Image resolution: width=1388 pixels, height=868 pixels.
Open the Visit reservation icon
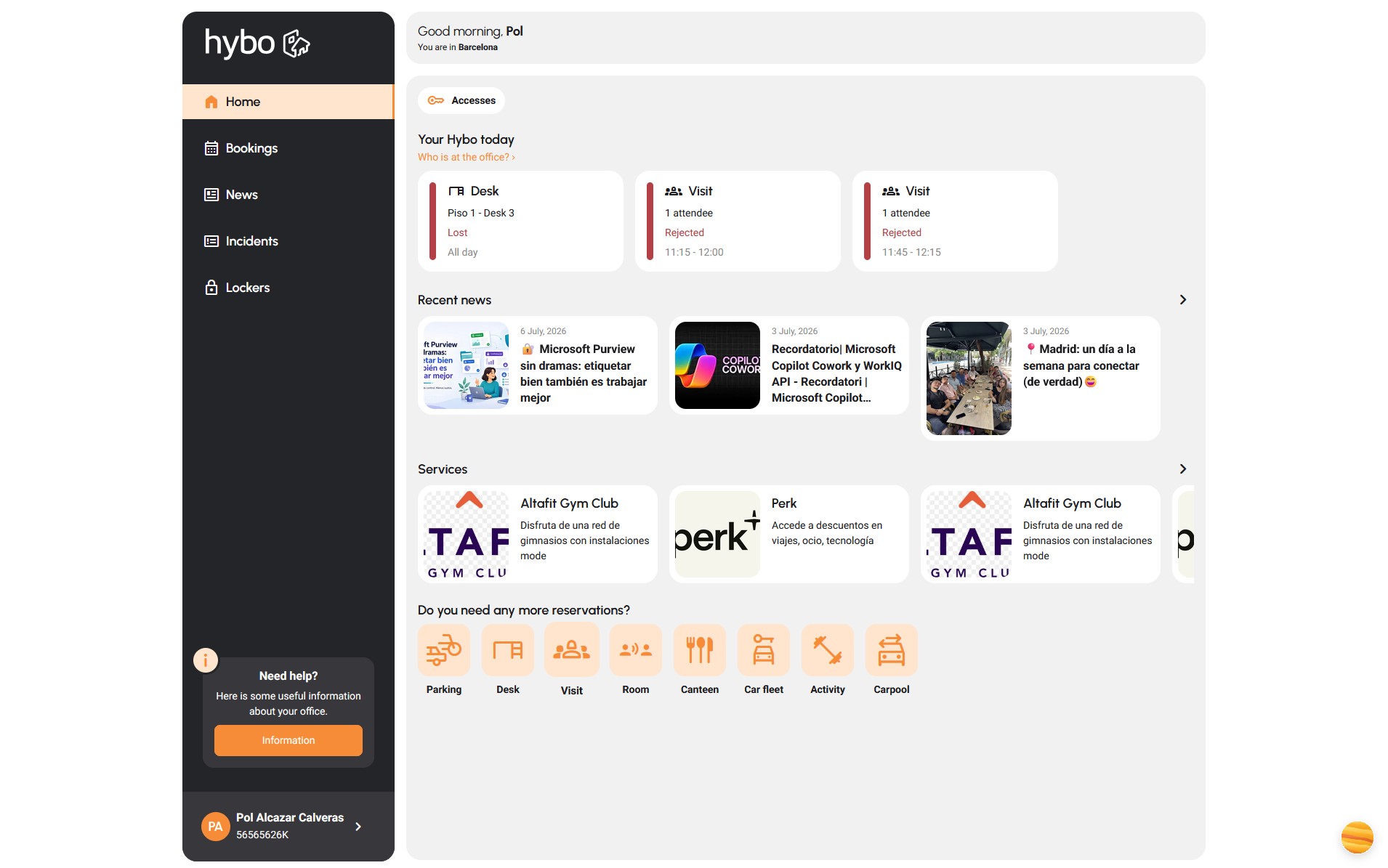pos(571,650)
